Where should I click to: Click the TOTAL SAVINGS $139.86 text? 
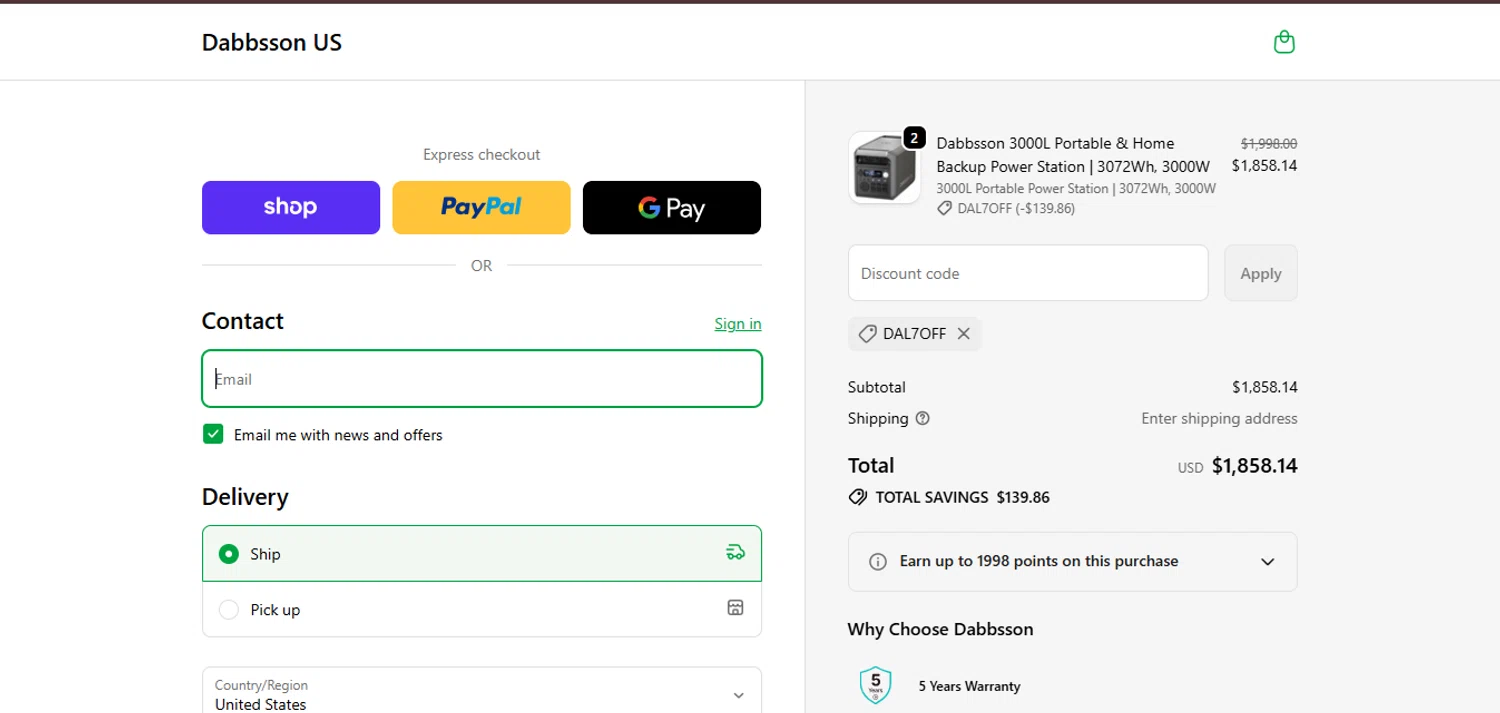[x=963, y=497]
